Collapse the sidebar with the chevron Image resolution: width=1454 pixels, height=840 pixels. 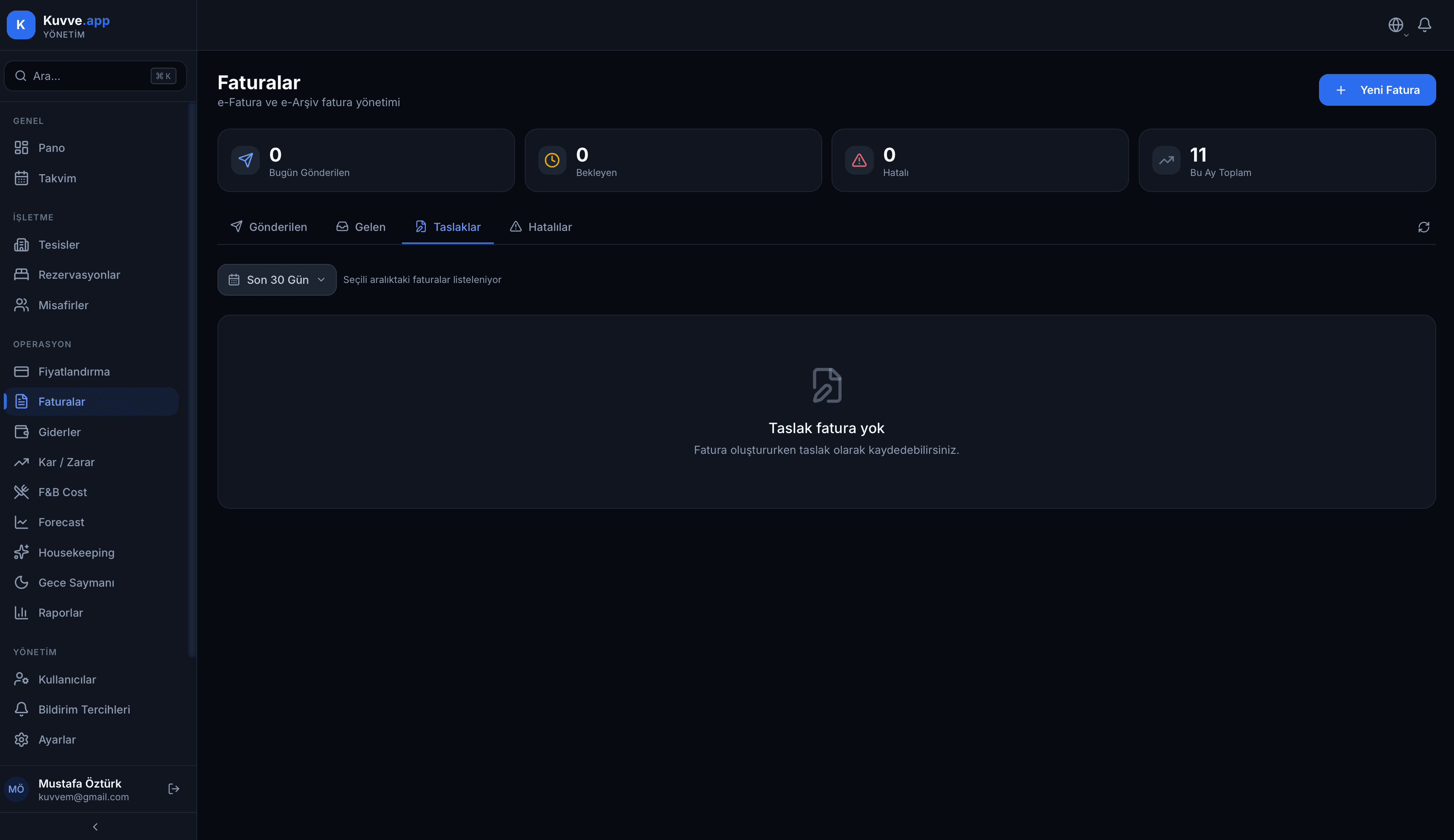coord(95,827)
